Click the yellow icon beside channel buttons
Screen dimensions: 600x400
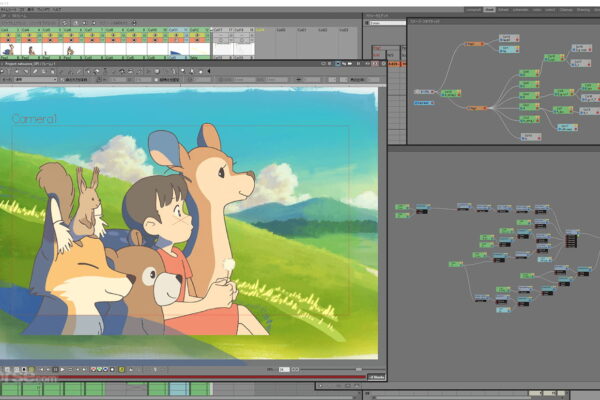point(121,369)
